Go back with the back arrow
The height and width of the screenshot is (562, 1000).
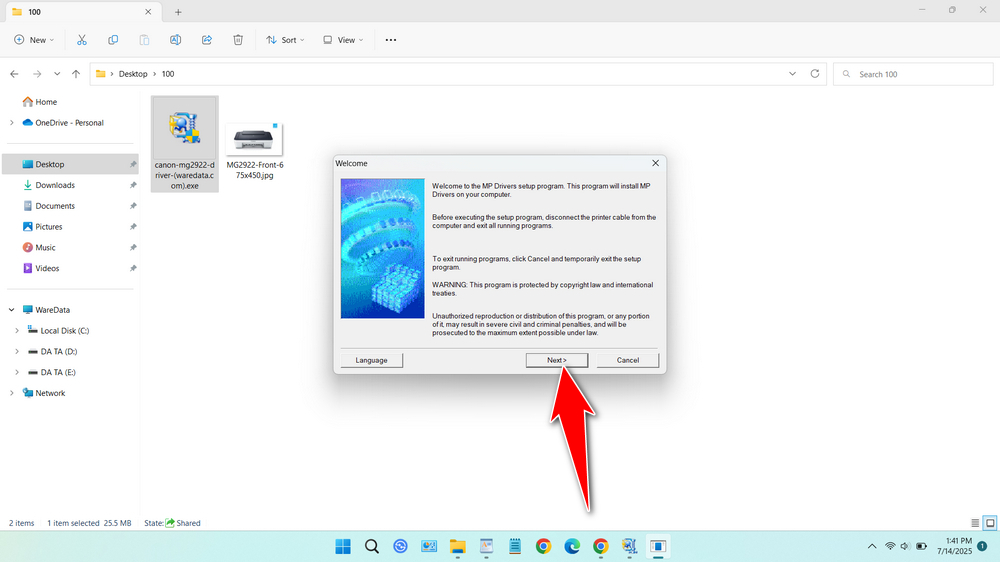point(14,74)
